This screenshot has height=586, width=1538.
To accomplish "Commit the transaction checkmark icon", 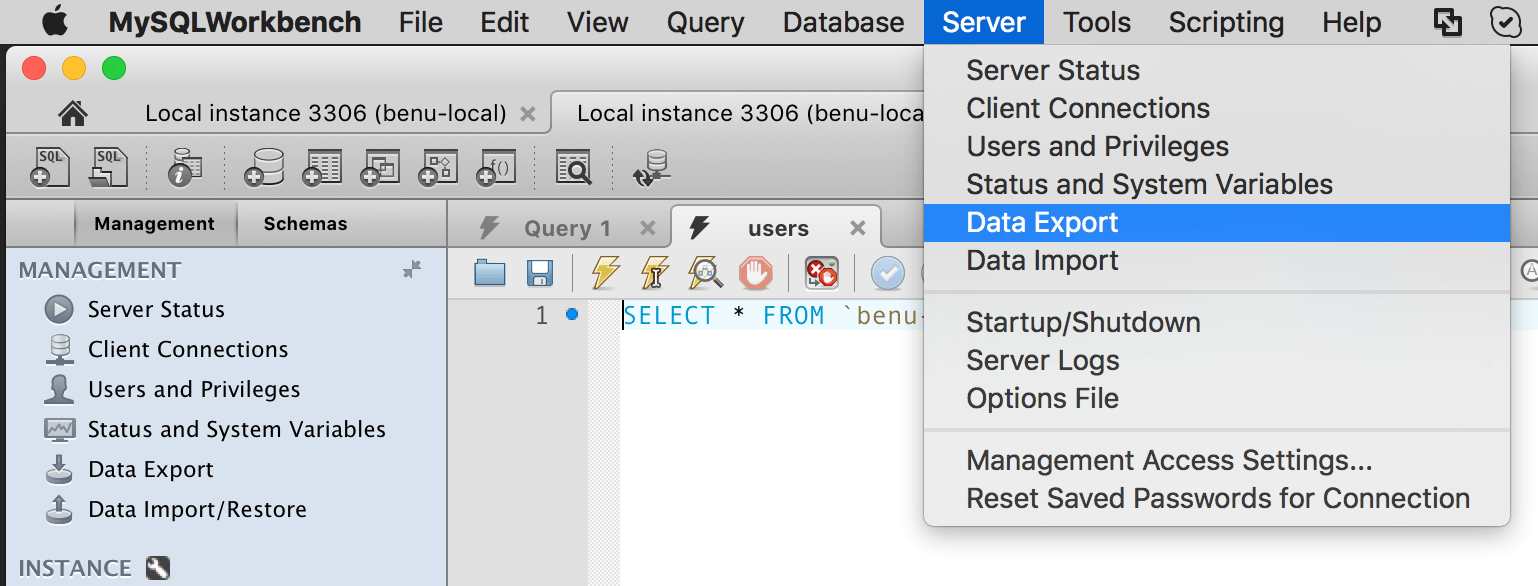I will [887, 272].
